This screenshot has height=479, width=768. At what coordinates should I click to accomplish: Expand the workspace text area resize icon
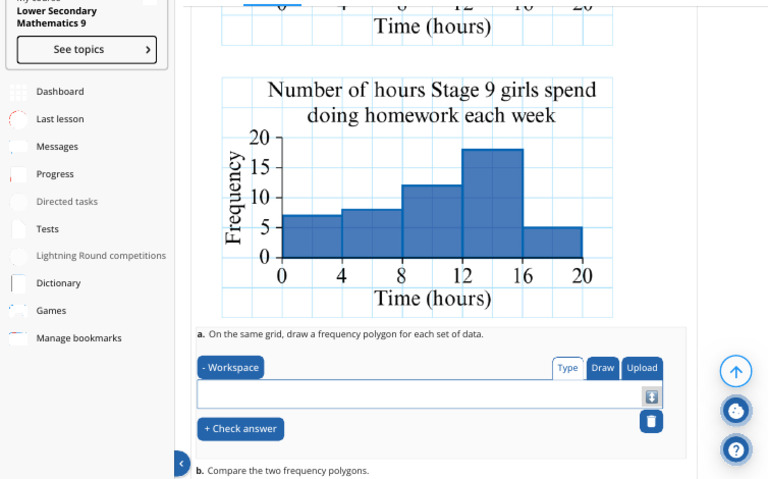tap(651, 397)
